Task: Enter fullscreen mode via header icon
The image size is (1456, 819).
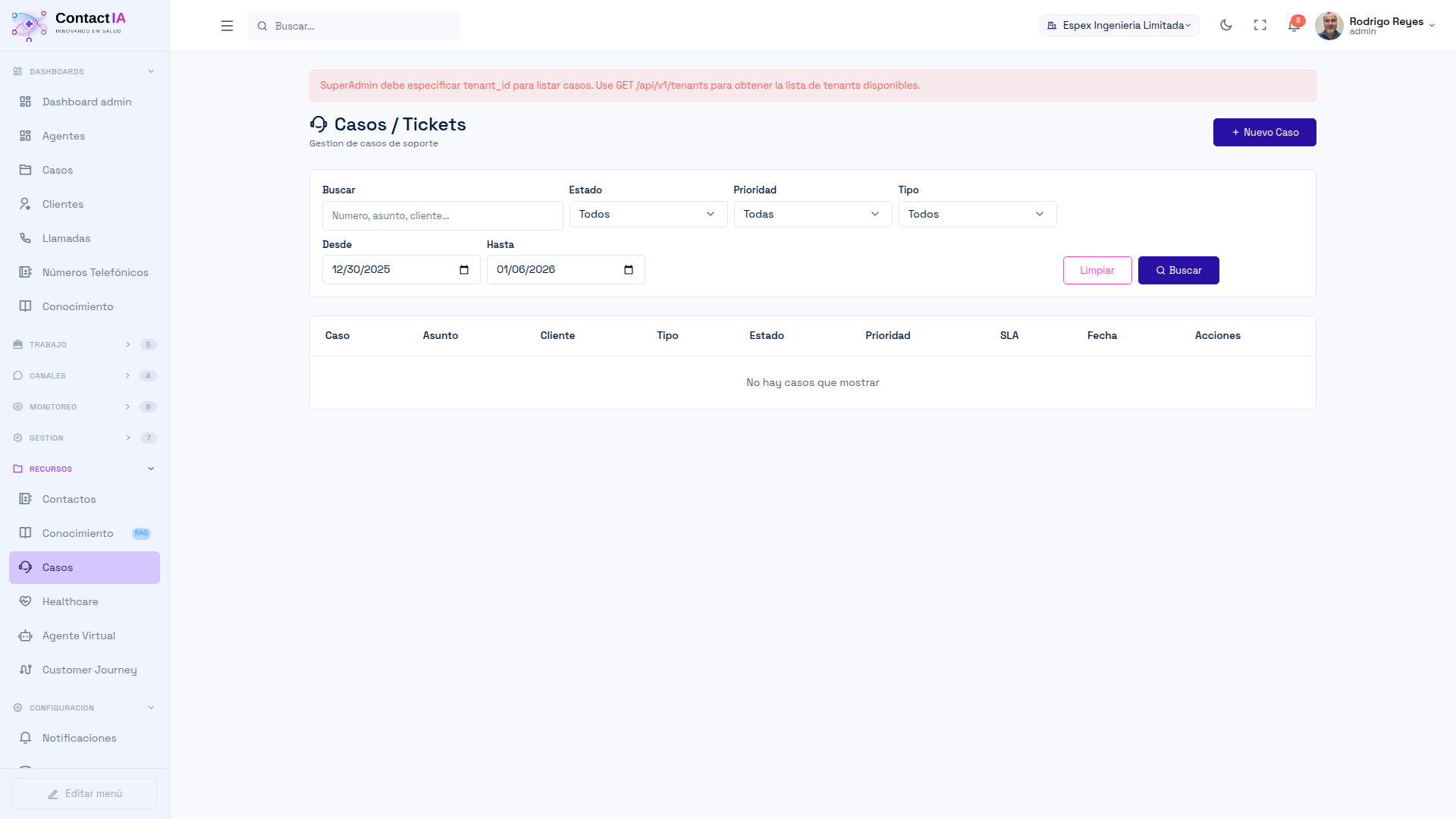Action: coord(1260,25)
